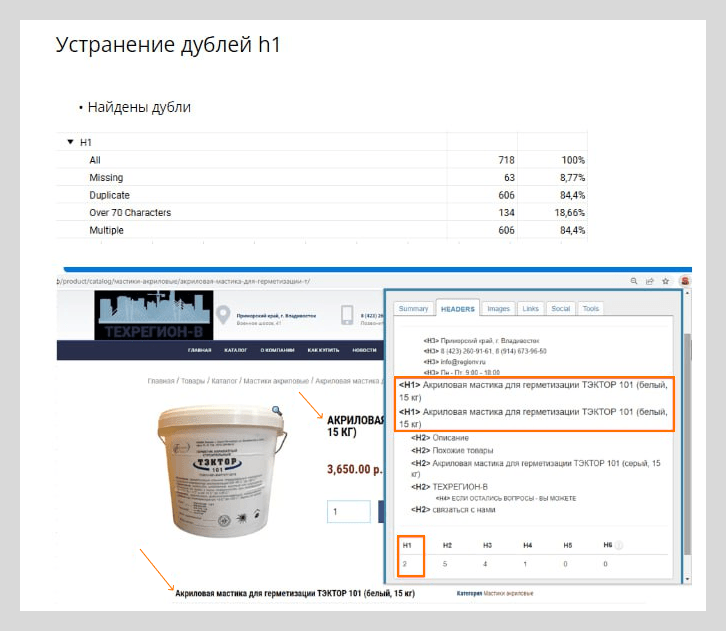726x631 pixels.
Task: Open the НОВОСТИ menu item
Action: point(364,350)
